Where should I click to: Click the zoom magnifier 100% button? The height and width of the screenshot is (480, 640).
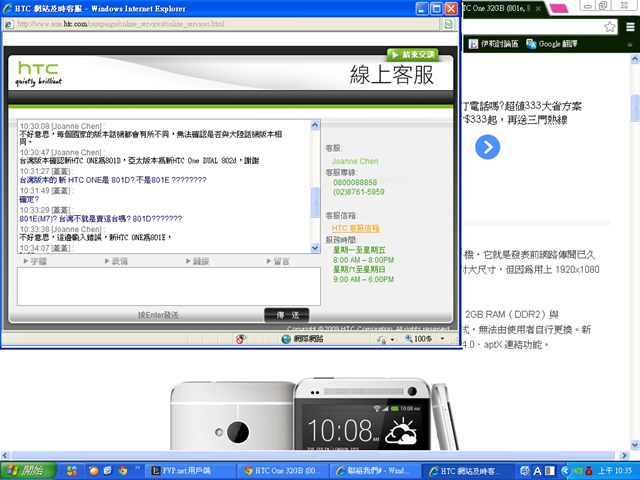pyautogui.click(x=418, y=339)
